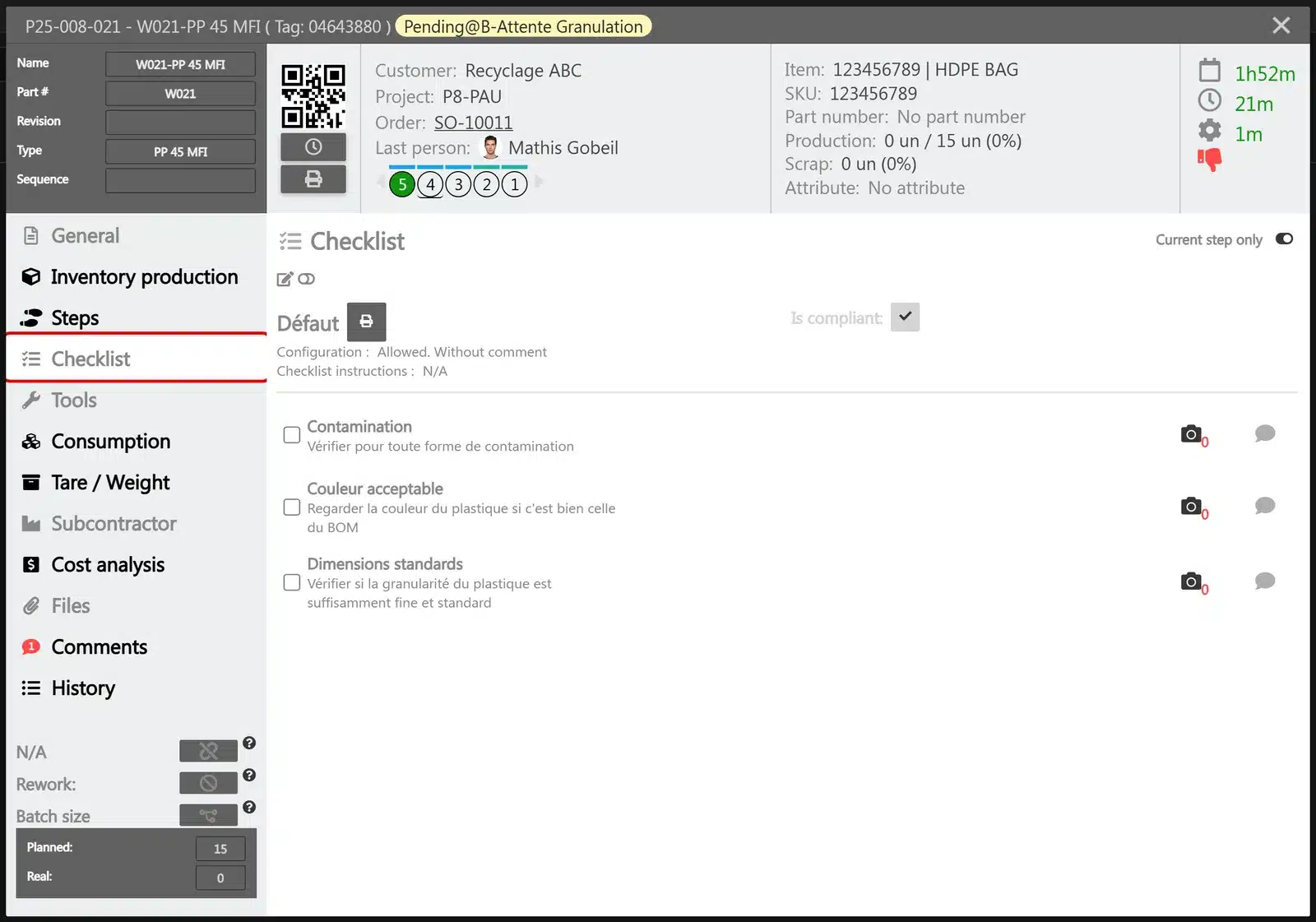Click help icon beside Rework
1316x922 pixels.
point(249,776)
